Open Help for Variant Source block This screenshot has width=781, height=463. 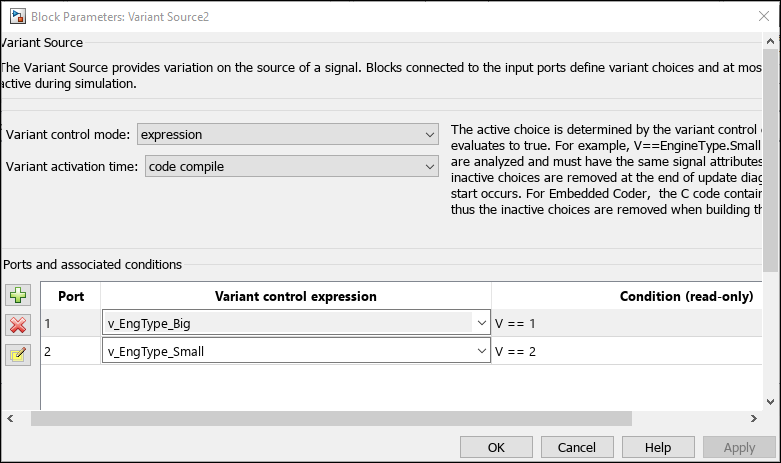click(657, 447)
